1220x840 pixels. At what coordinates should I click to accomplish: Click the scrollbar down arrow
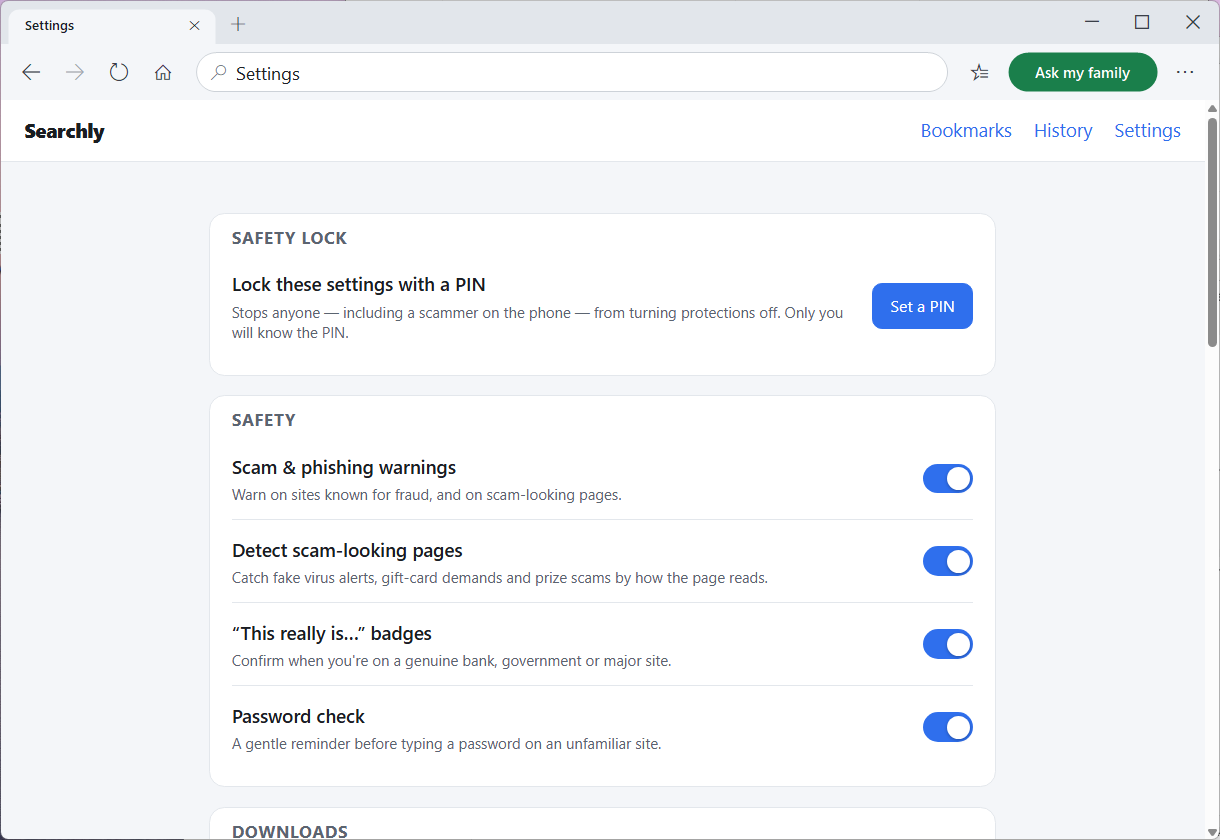pos(1212,831)
